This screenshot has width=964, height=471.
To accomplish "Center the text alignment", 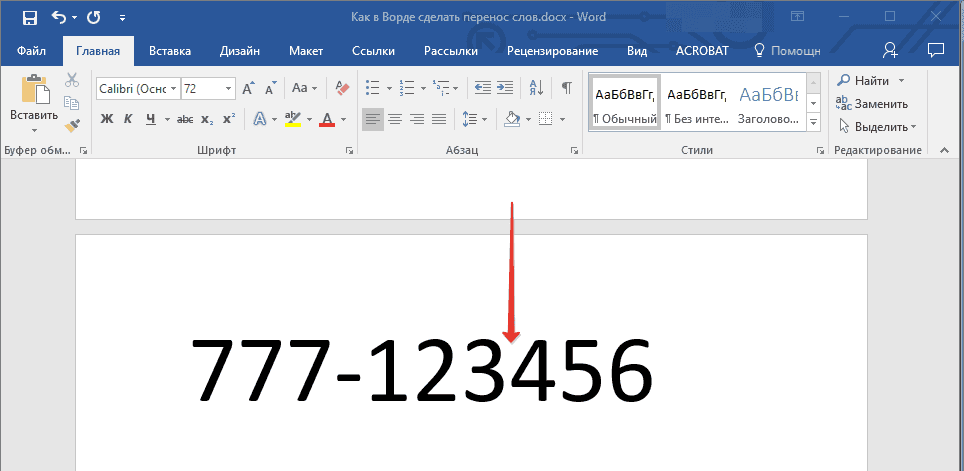I will pyautogui.click(x=395, y=119).
